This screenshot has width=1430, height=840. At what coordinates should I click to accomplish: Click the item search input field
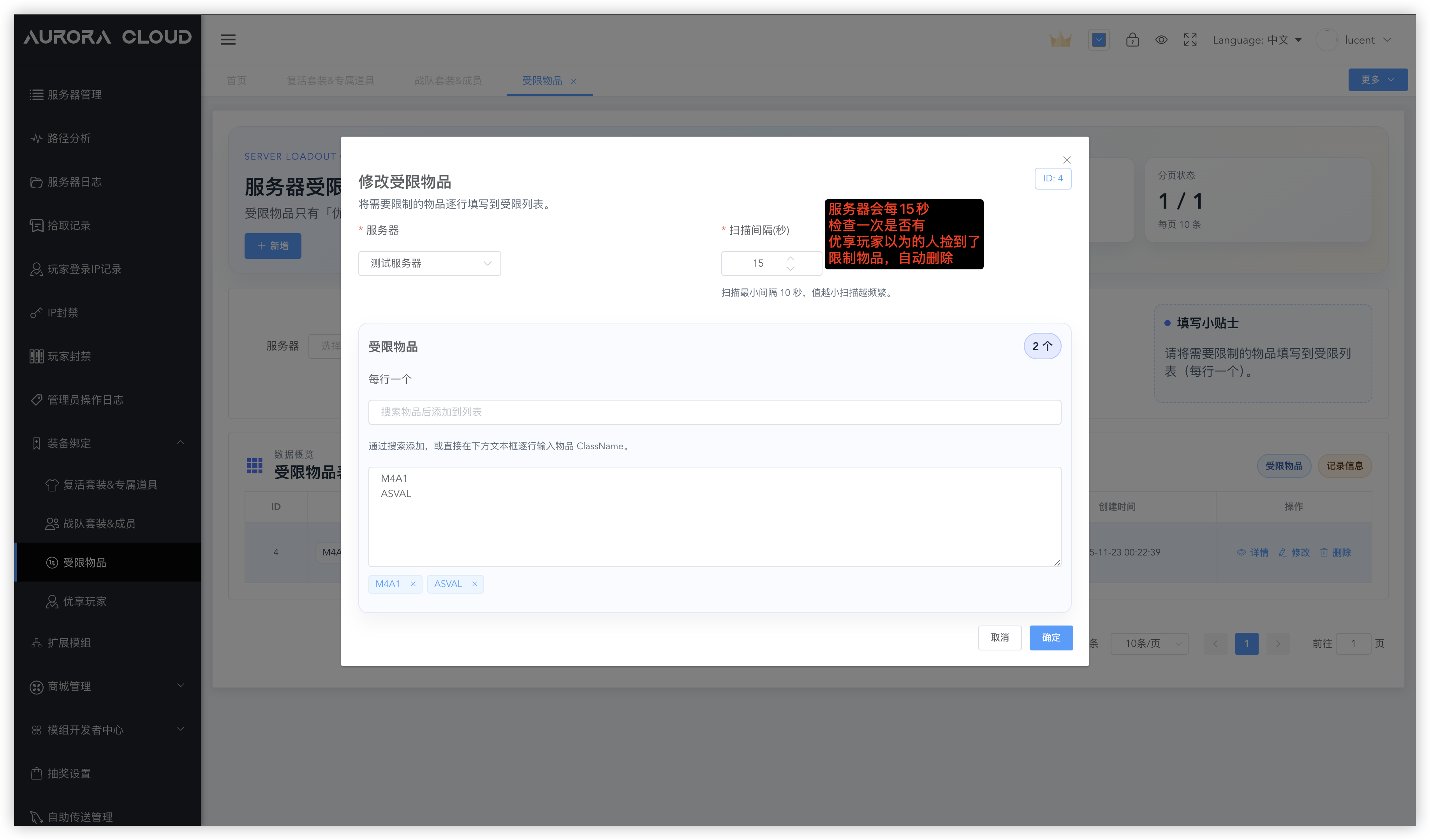(x=714, y=412)
